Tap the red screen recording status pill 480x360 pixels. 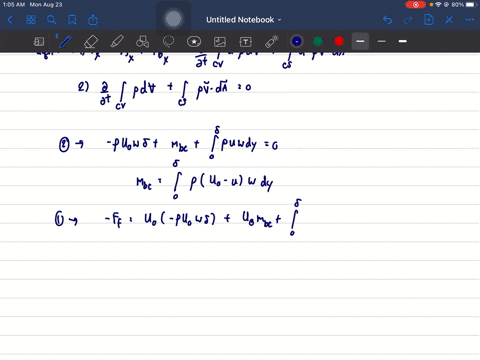coord(416,5)
